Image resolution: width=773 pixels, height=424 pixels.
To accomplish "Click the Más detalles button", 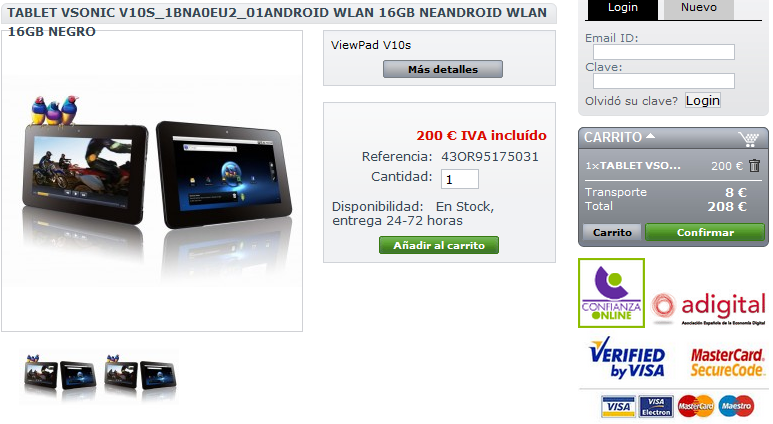I will (x=443, y=69).
